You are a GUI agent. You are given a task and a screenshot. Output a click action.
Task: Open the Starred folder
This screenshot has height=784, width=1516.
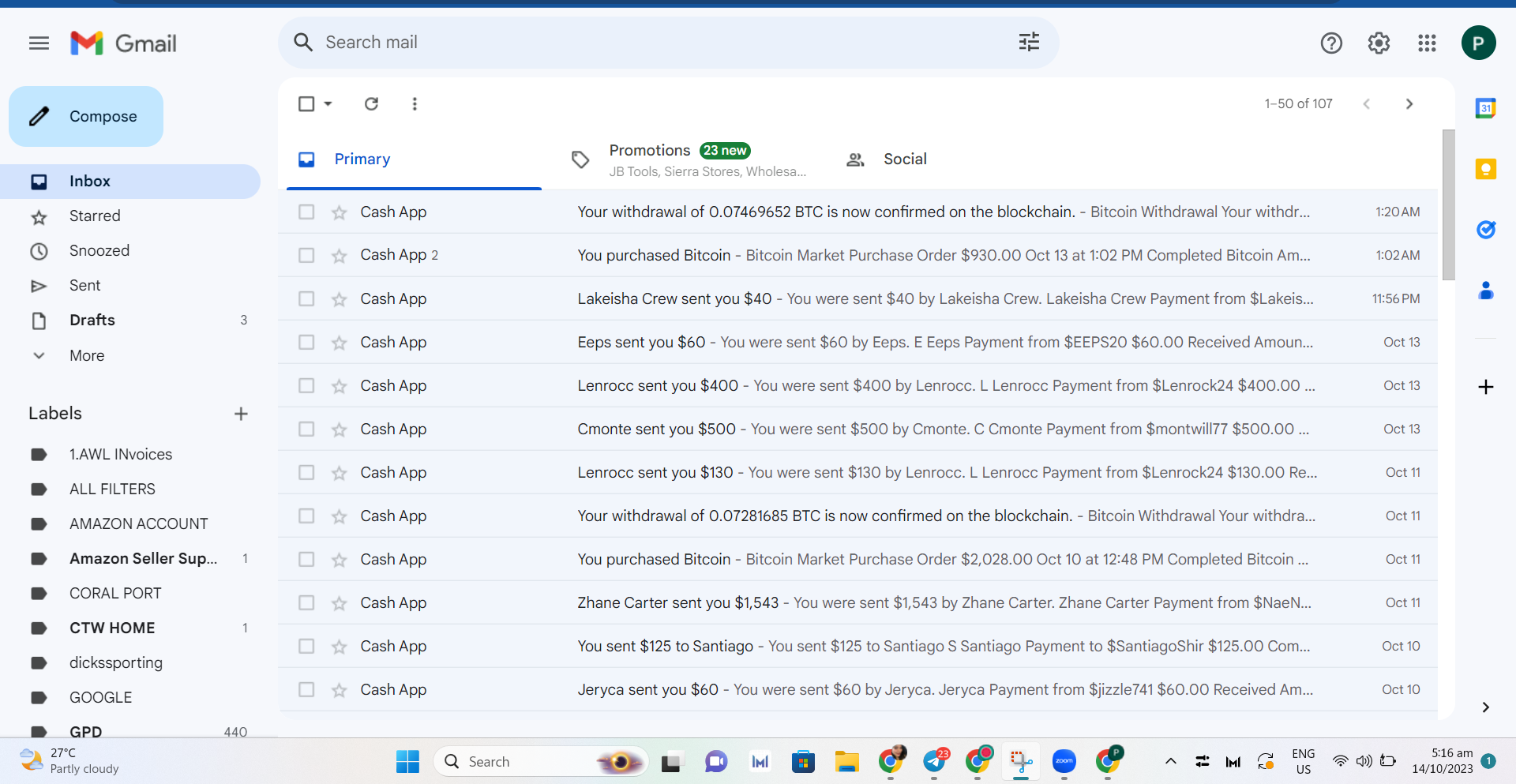(130, 216)
